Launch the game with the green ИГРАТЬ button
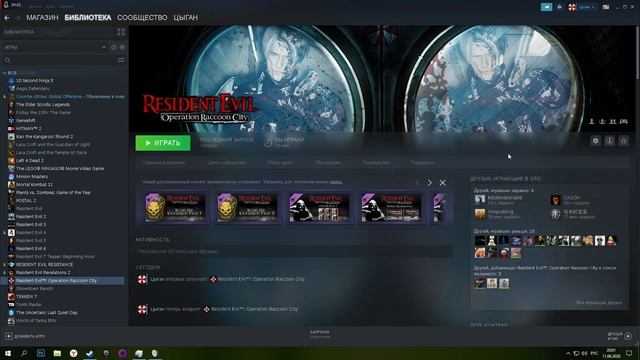This screenshot has width=640, height=360. tap(163, 143)
